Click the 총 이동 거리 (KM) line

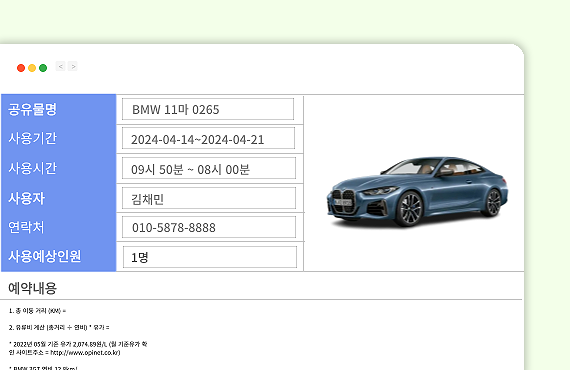coord(37,311)
